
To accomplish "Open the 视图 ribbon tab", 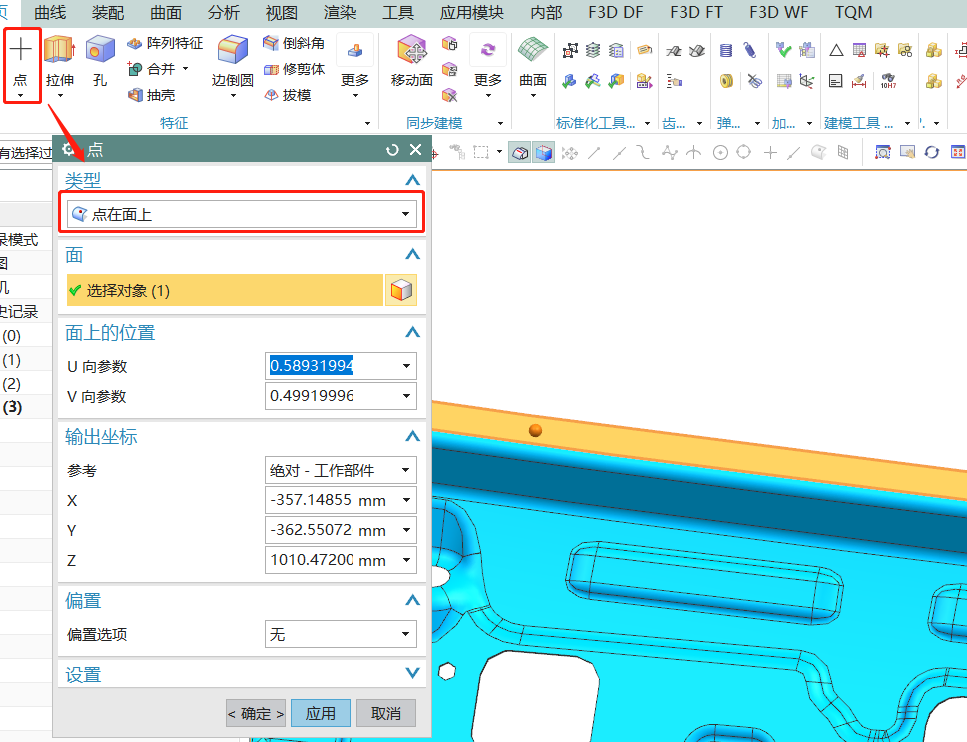I will pos(281,12).
